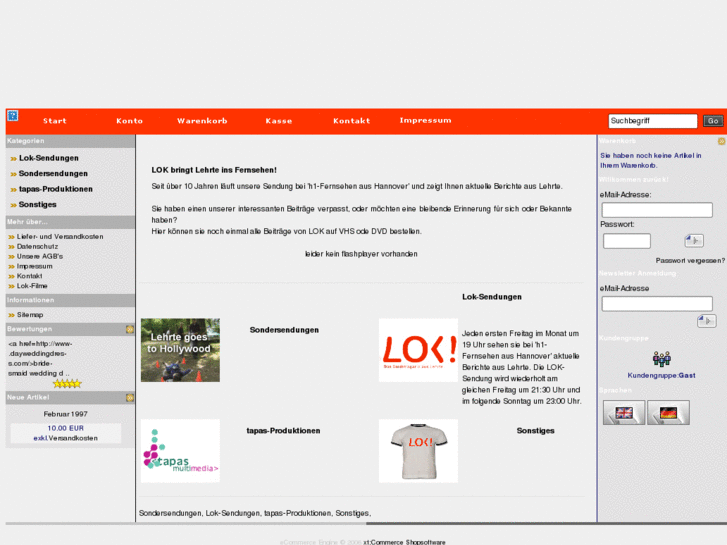Click the LOK! logo thumbnail
The height and width of the screenshot is (545, 727).
point(418,350)
